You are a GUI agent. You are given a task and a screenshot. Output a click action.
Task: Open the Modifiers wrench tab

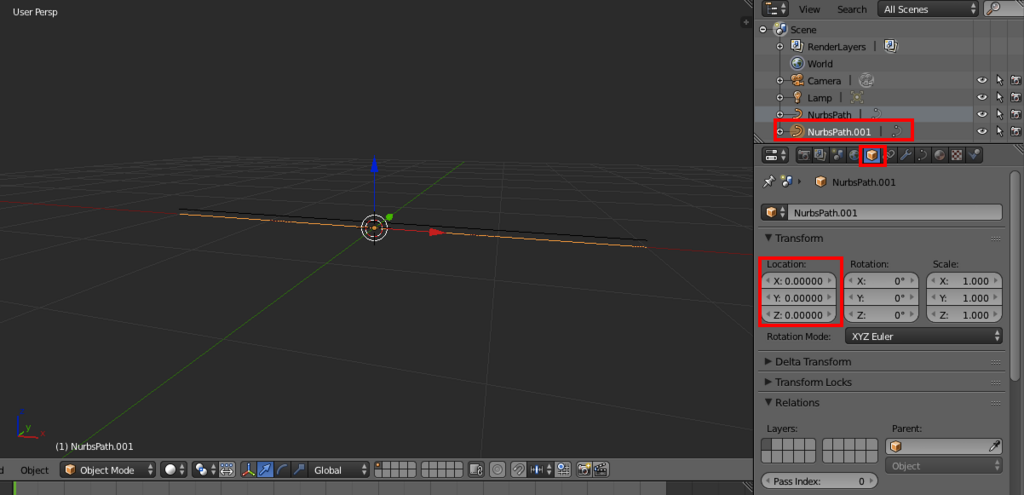tap(905, 155)
